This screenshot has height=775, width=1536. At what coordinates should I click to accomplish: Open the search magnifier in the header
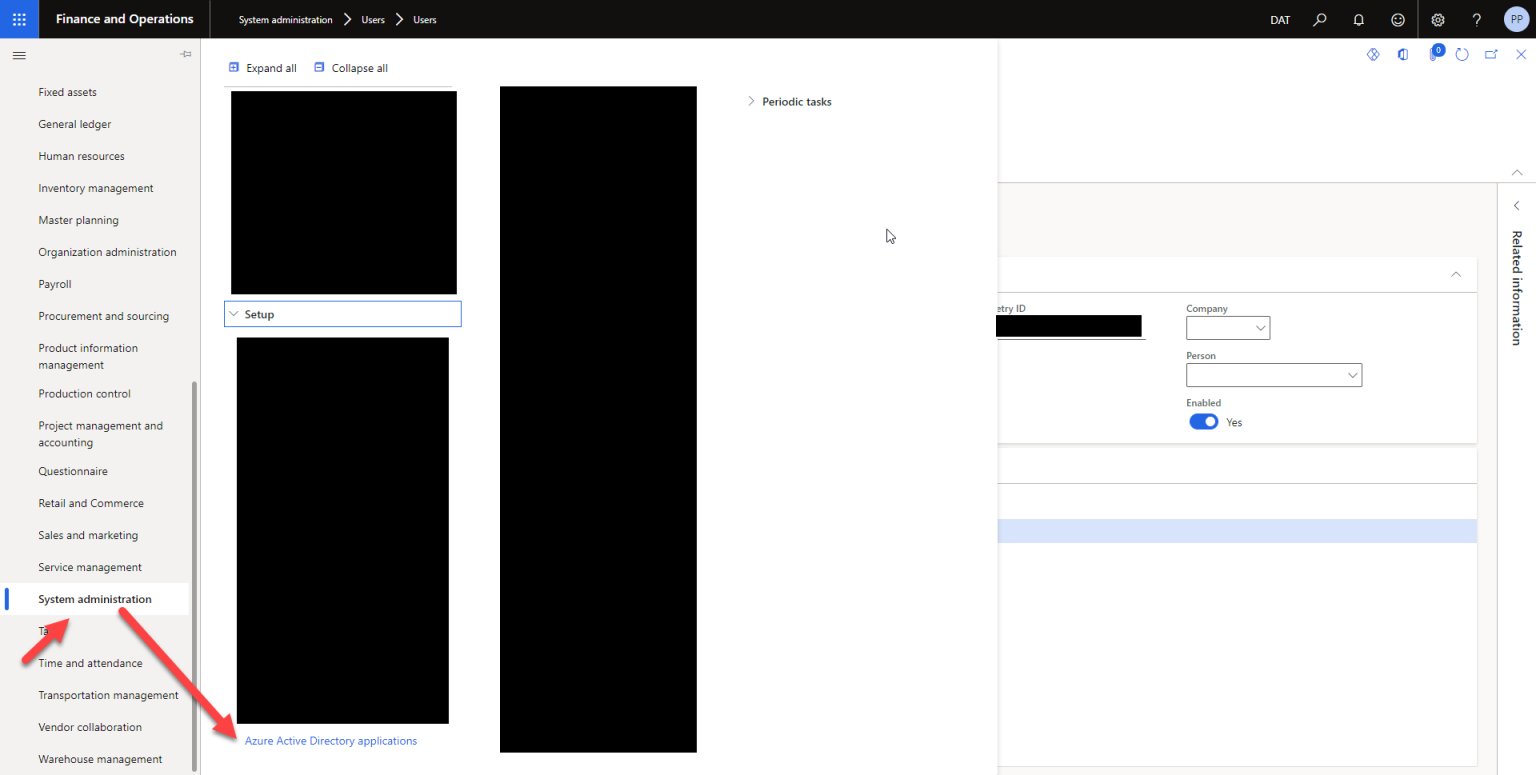tap(1320, 19)
